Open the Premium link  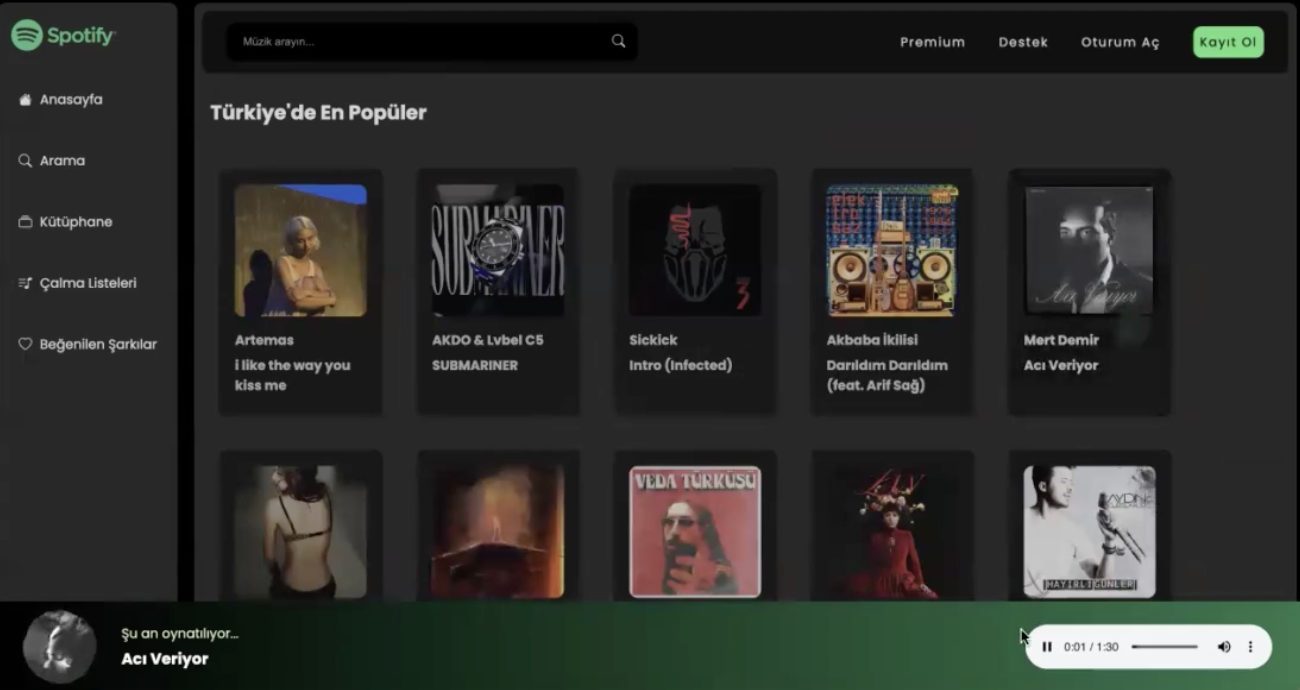pos(932,42)
